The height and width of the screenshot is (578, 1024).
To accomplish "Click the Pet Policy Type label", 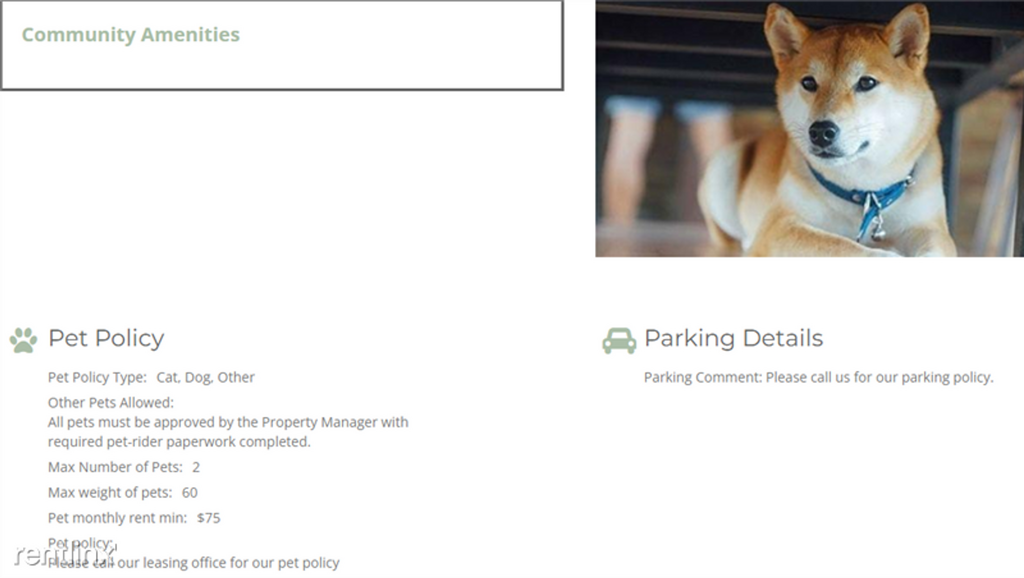I will [x=97, y=377].
